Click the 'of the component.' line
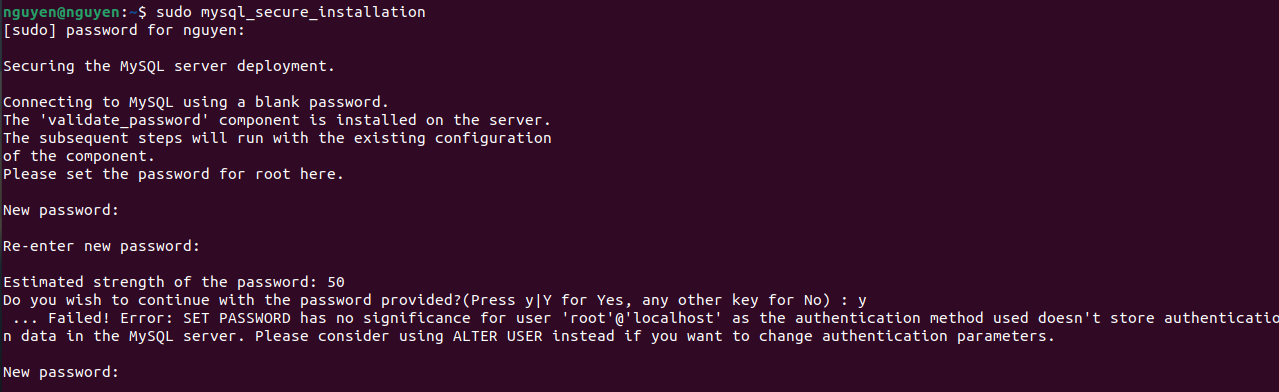The height and width of the screenshot is (392, 1279). tap(79, 156)
